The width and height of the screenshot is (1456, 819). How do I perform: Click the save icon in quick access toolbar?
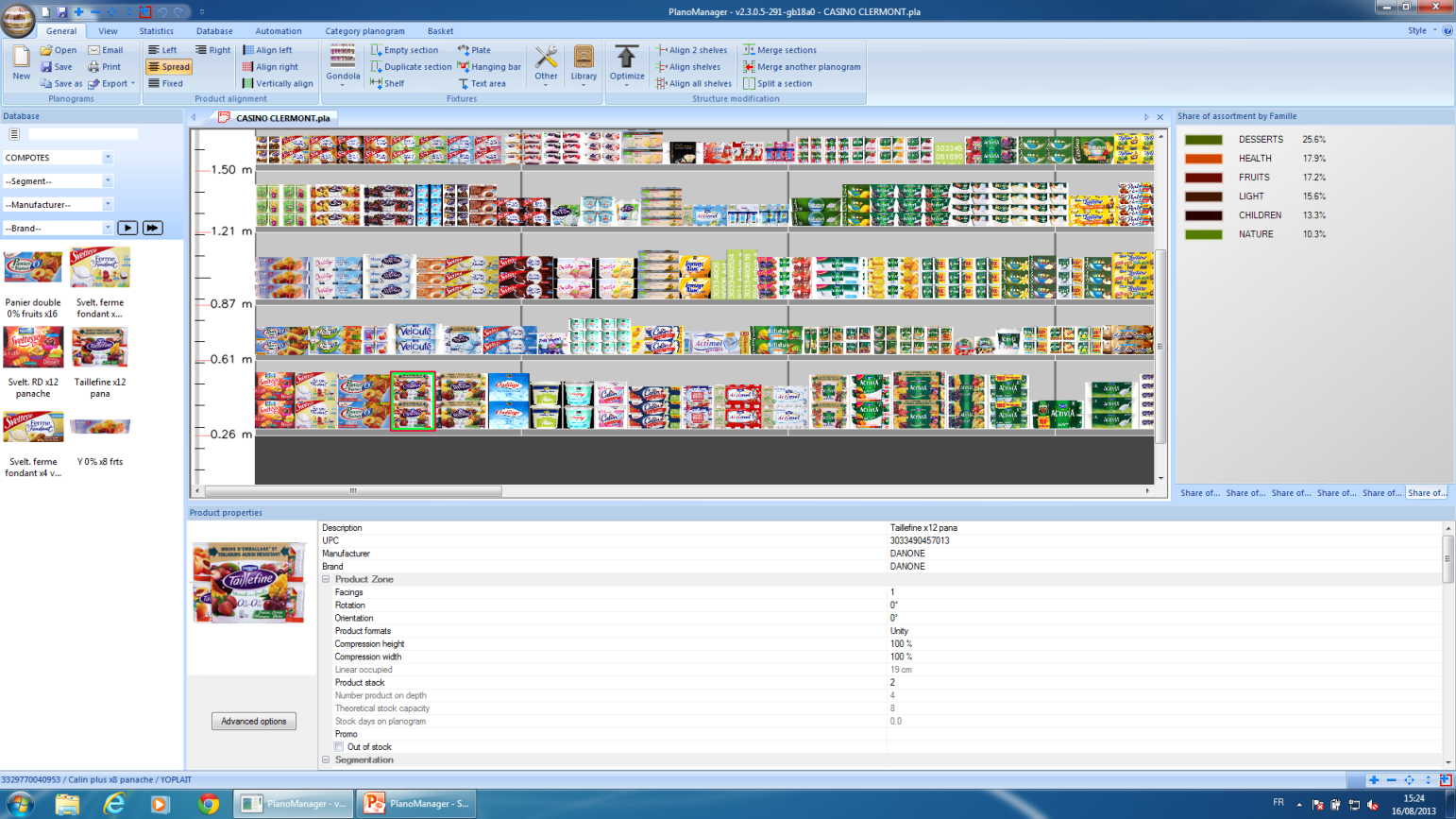coord(62,12)
